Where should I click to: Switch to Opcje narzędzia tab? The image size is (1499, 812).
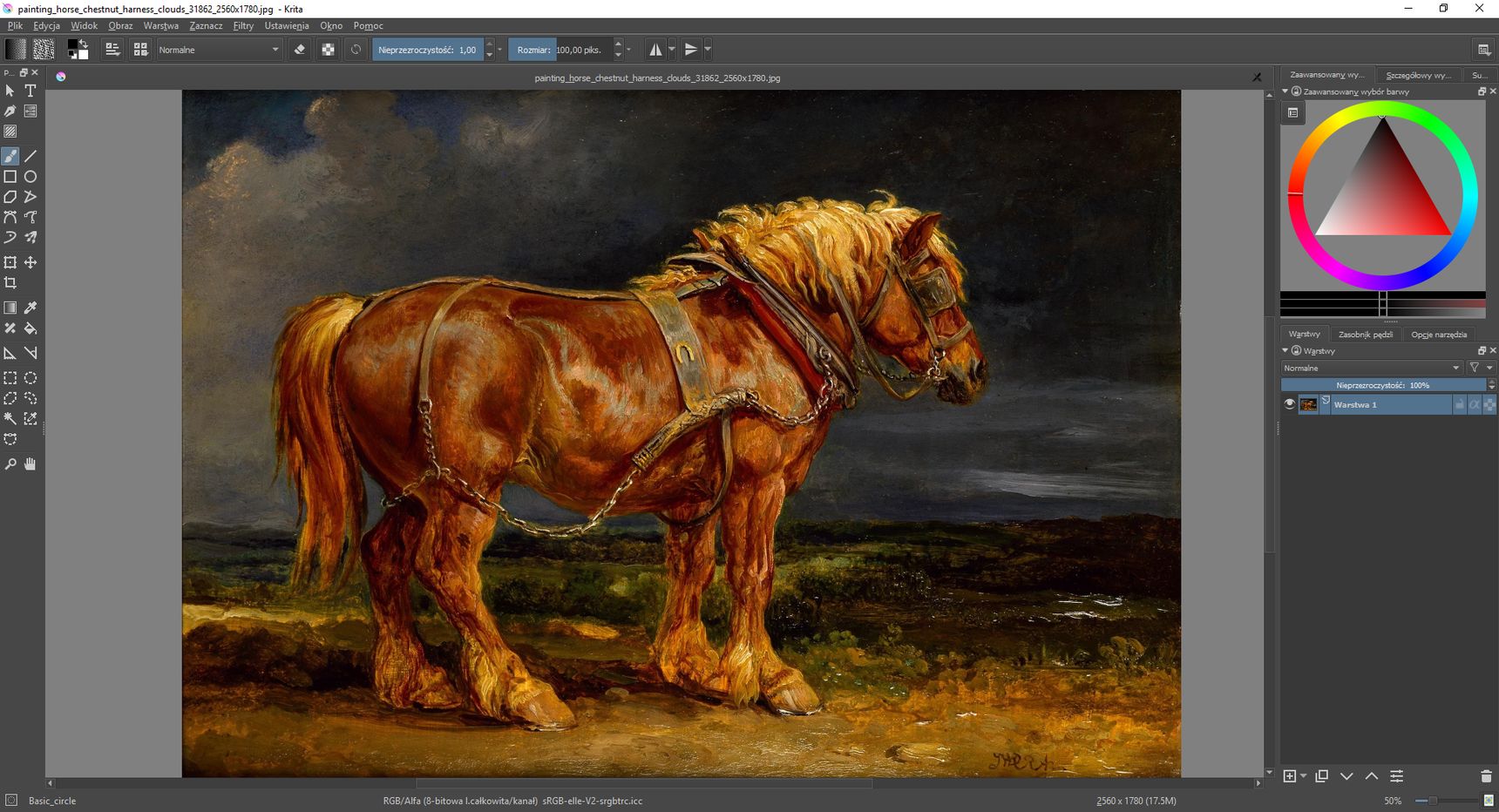tap(1439, 335)
